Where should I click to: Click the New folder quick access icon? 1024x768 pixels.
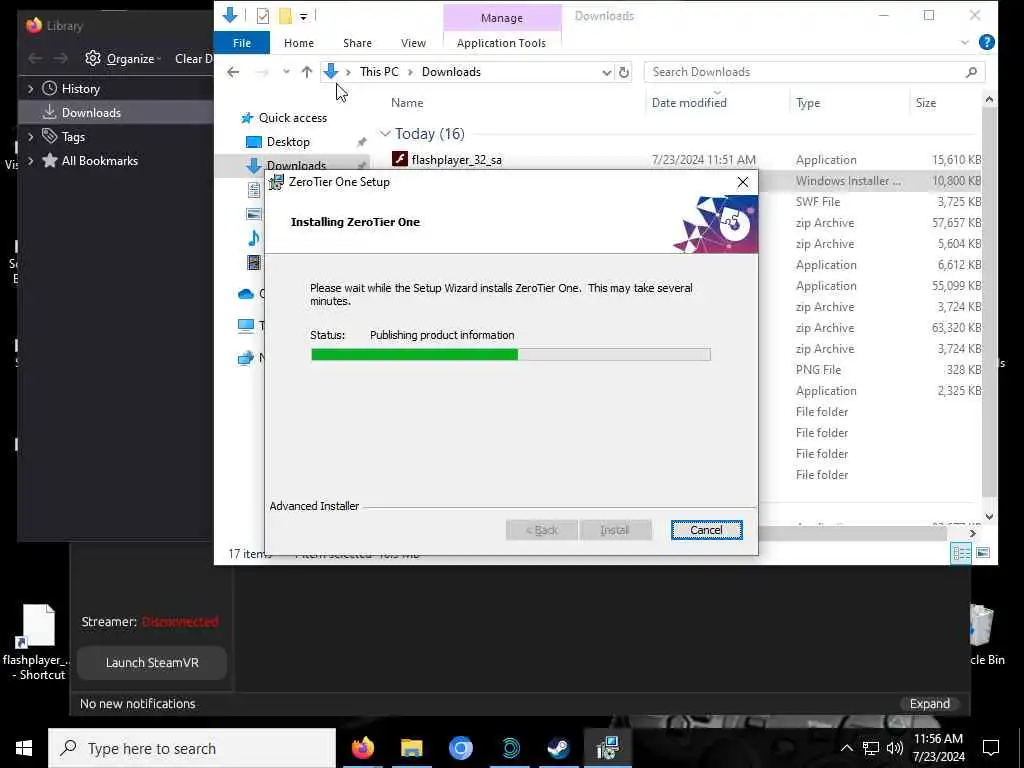point(285,16)
